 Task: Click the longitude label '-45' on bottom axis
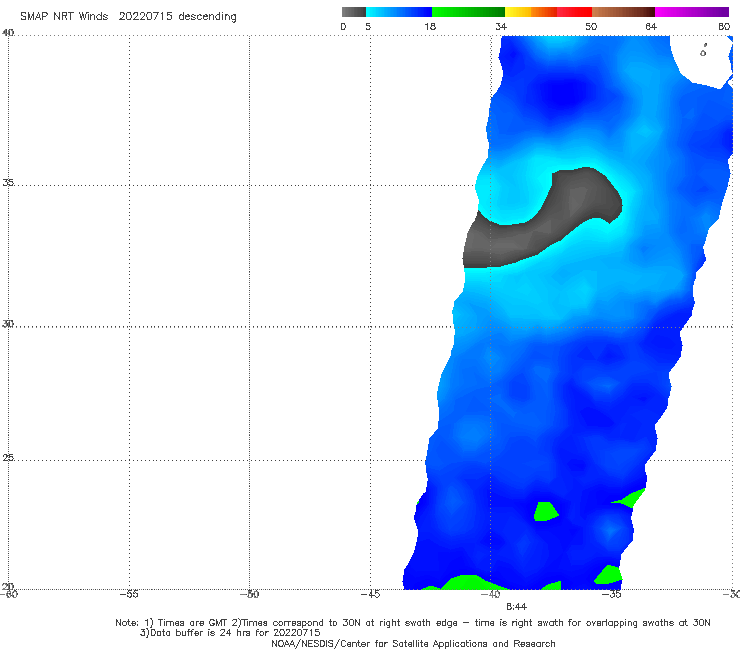tap(370, 594)
